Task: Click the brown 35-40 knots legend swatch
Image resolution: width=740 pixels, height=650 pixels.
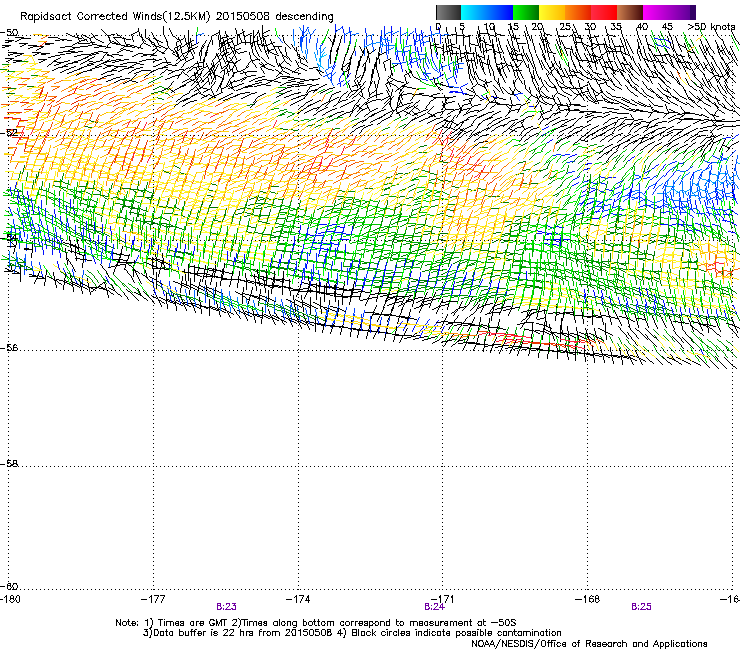Action: coord(630,12)
